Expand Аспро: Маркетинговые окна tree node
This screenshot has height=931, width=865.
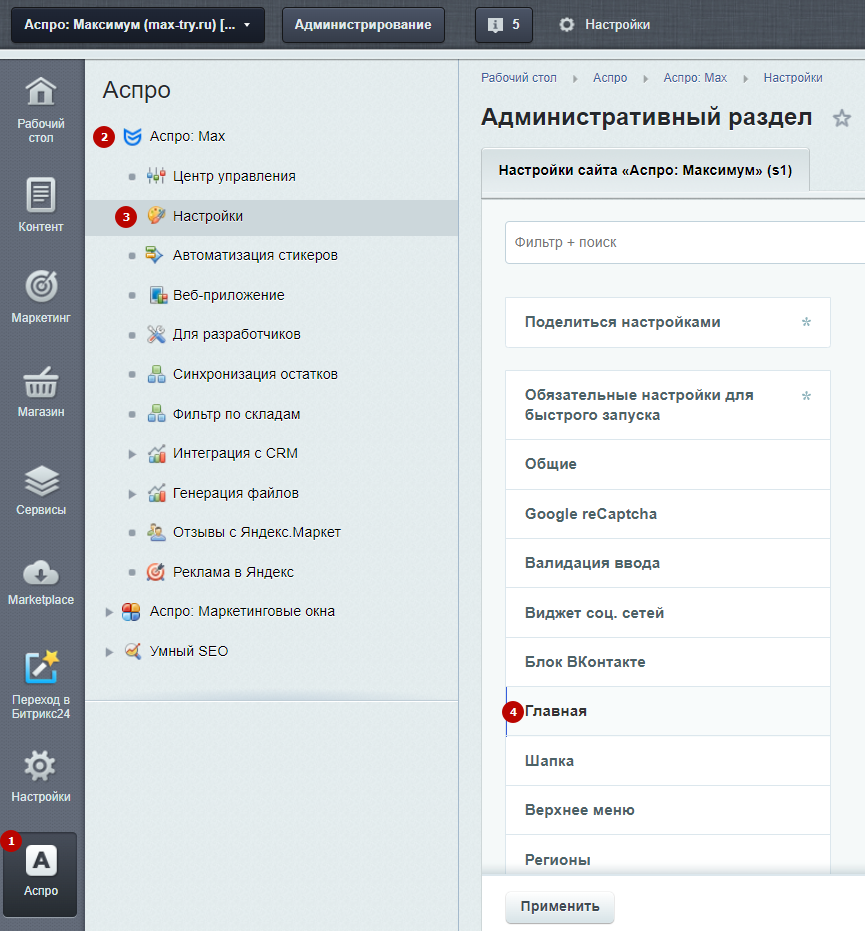point(109,612)
